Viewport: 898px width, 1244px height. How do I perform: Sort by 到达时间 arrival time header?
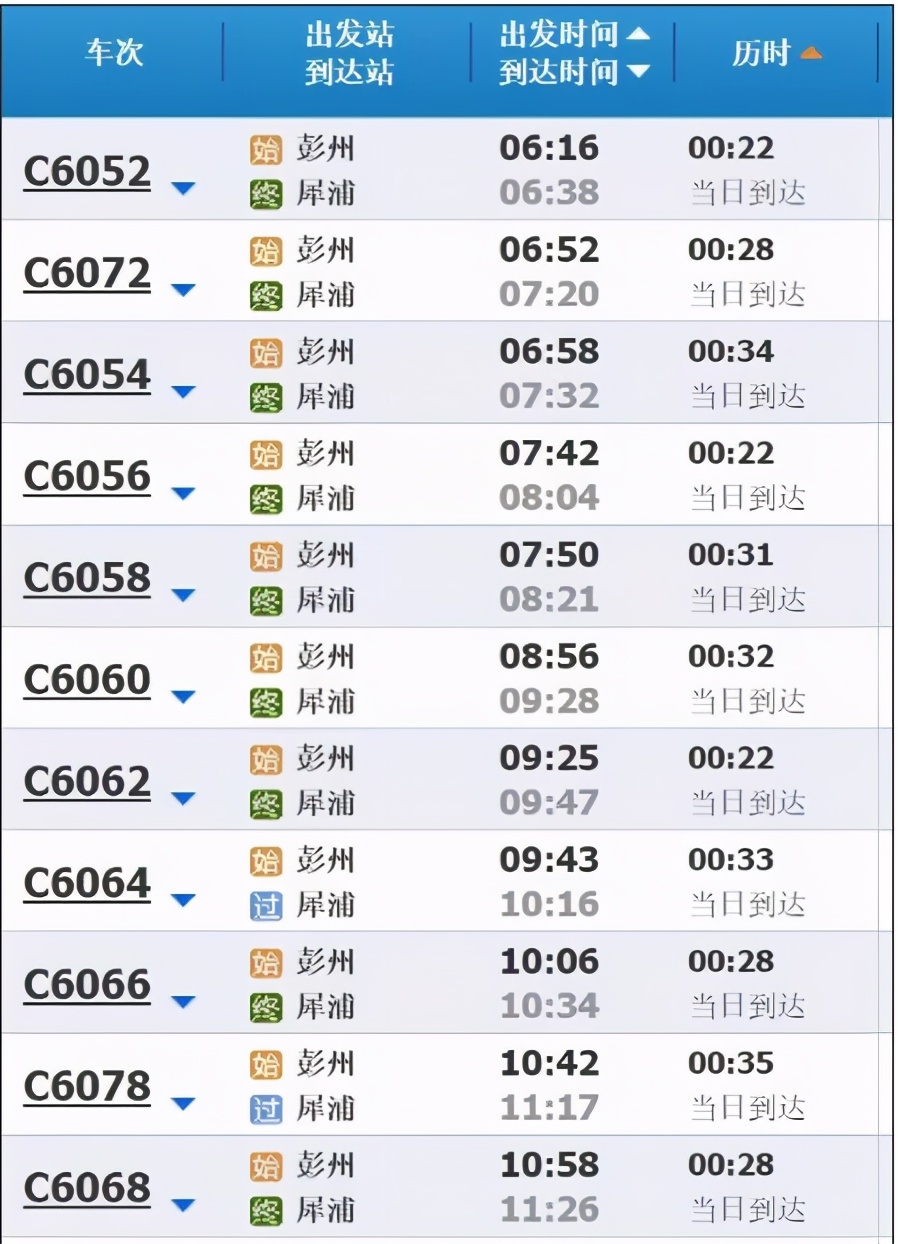pos(574,72)
